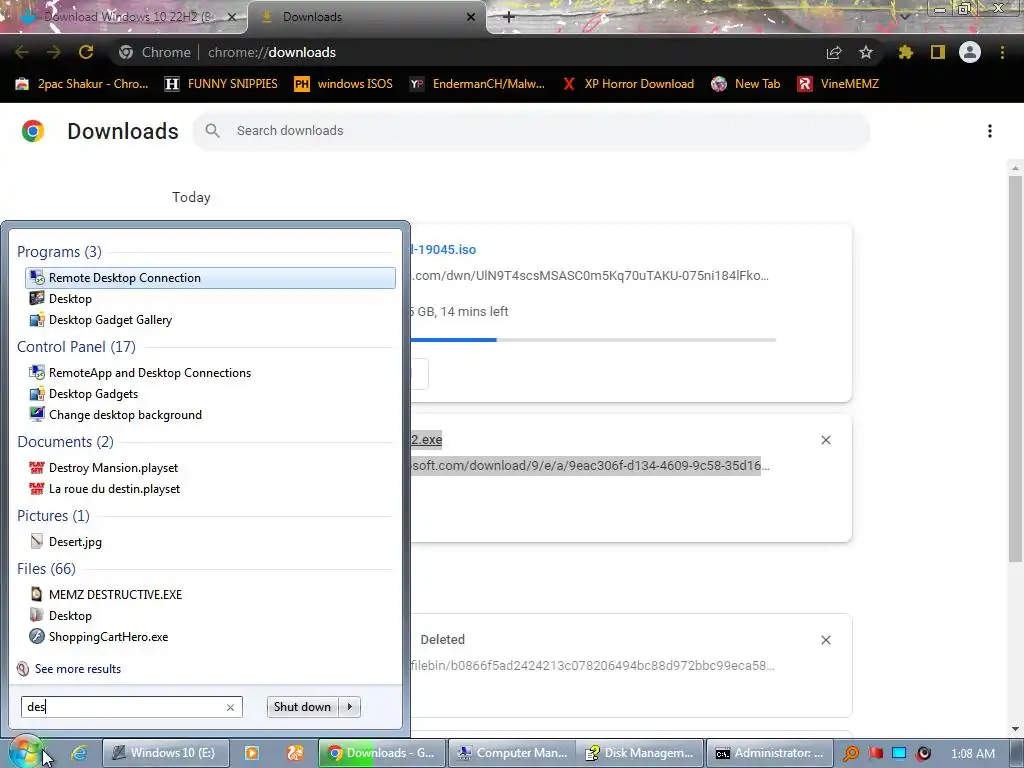Toggle the Chrome side panel

pos(938,52)
